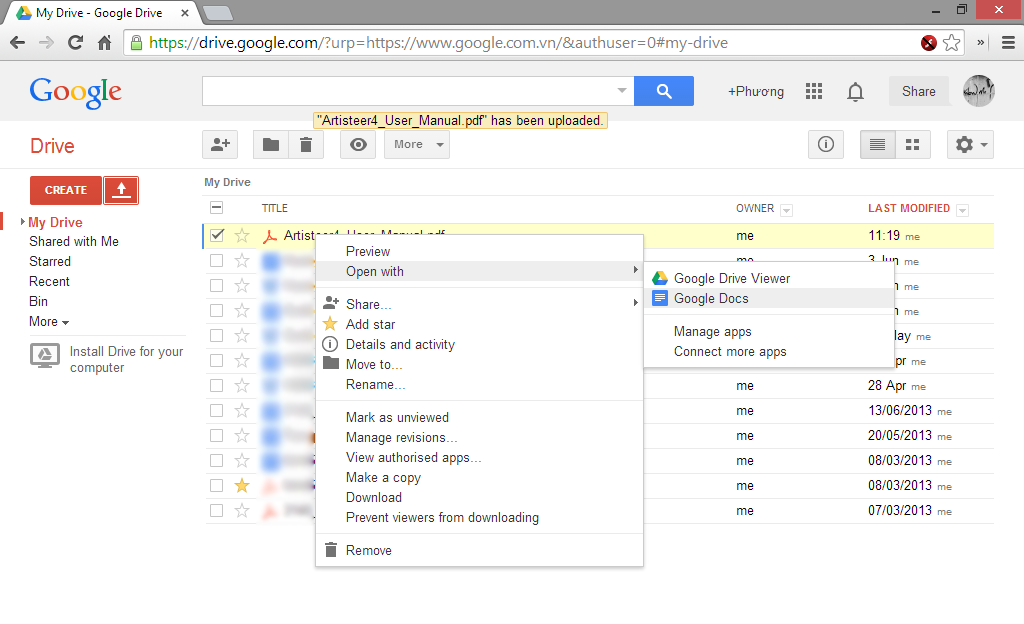This screenshot has width=1024, height=624.
Task: Click the eye preview toolbar icon
Action: (358, 144)
